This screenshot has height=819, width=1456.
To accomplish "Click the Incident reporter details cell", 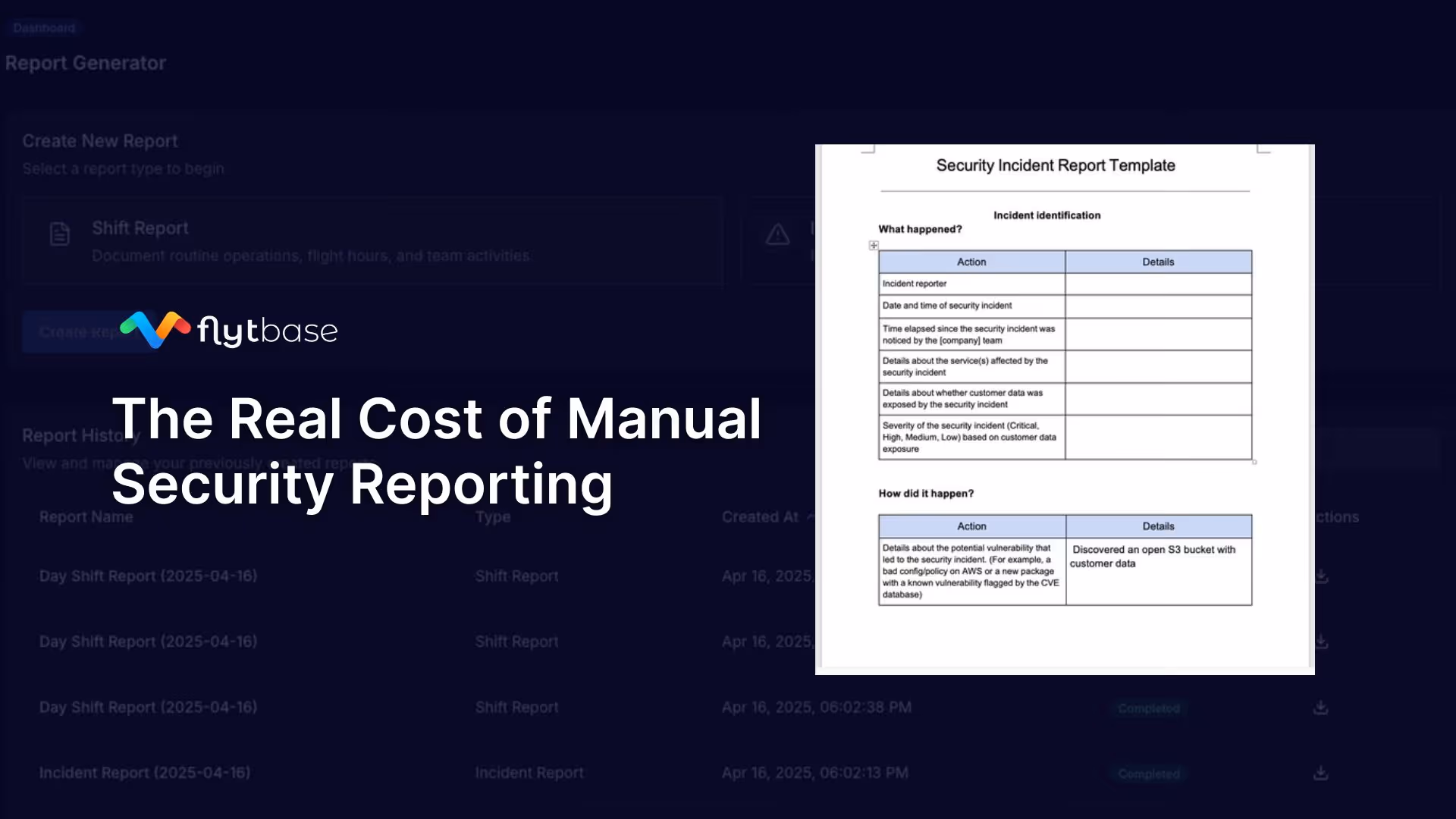I will click(1158, 284).
